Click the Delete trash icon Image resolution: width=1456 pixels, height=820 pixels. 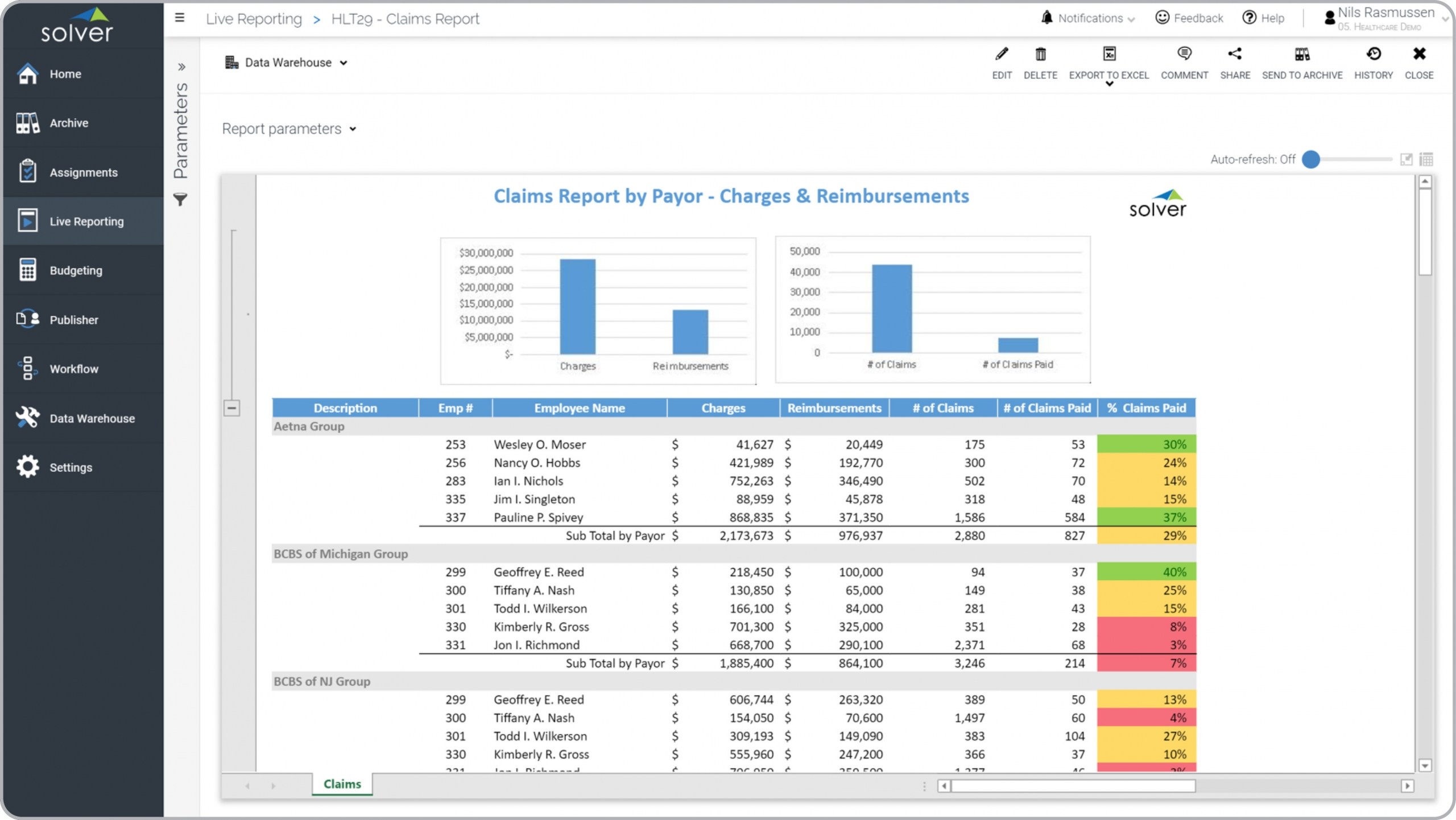pyautogui.click(x=1040, y=55)
